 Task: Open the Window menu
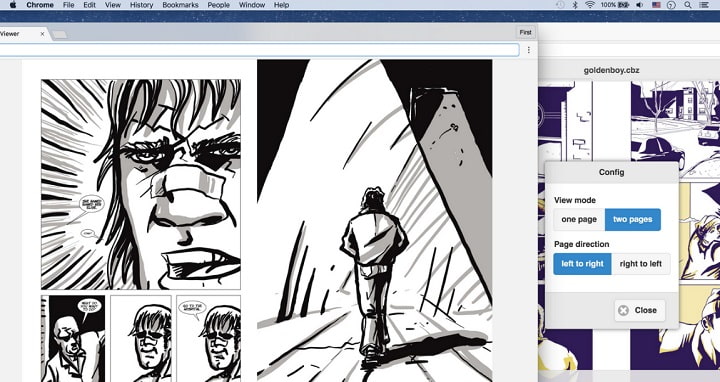[x=252, y=5]
